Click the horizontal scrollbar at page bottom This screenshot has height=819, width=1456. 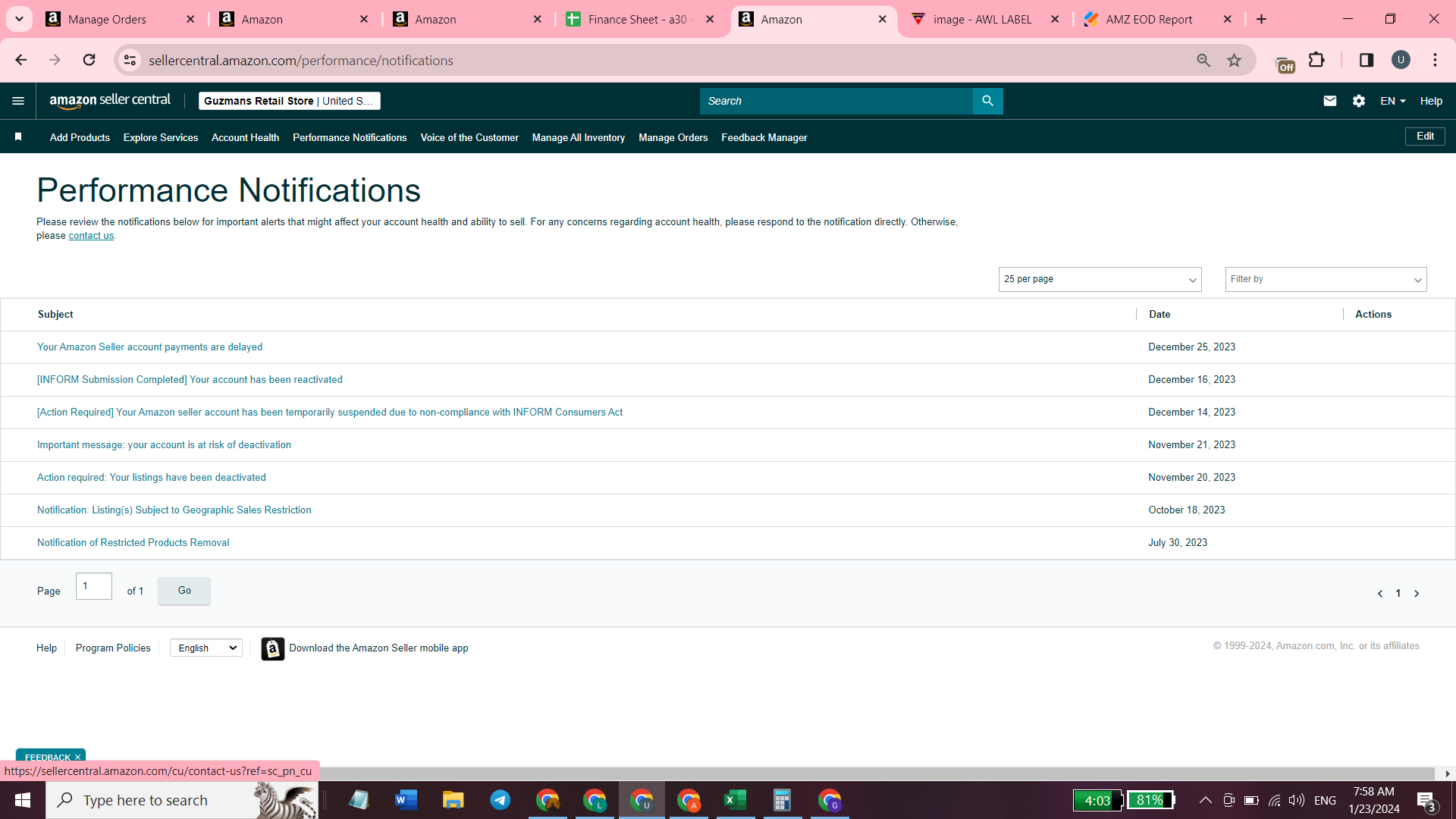pyautogui.click(x=717, y=773)
